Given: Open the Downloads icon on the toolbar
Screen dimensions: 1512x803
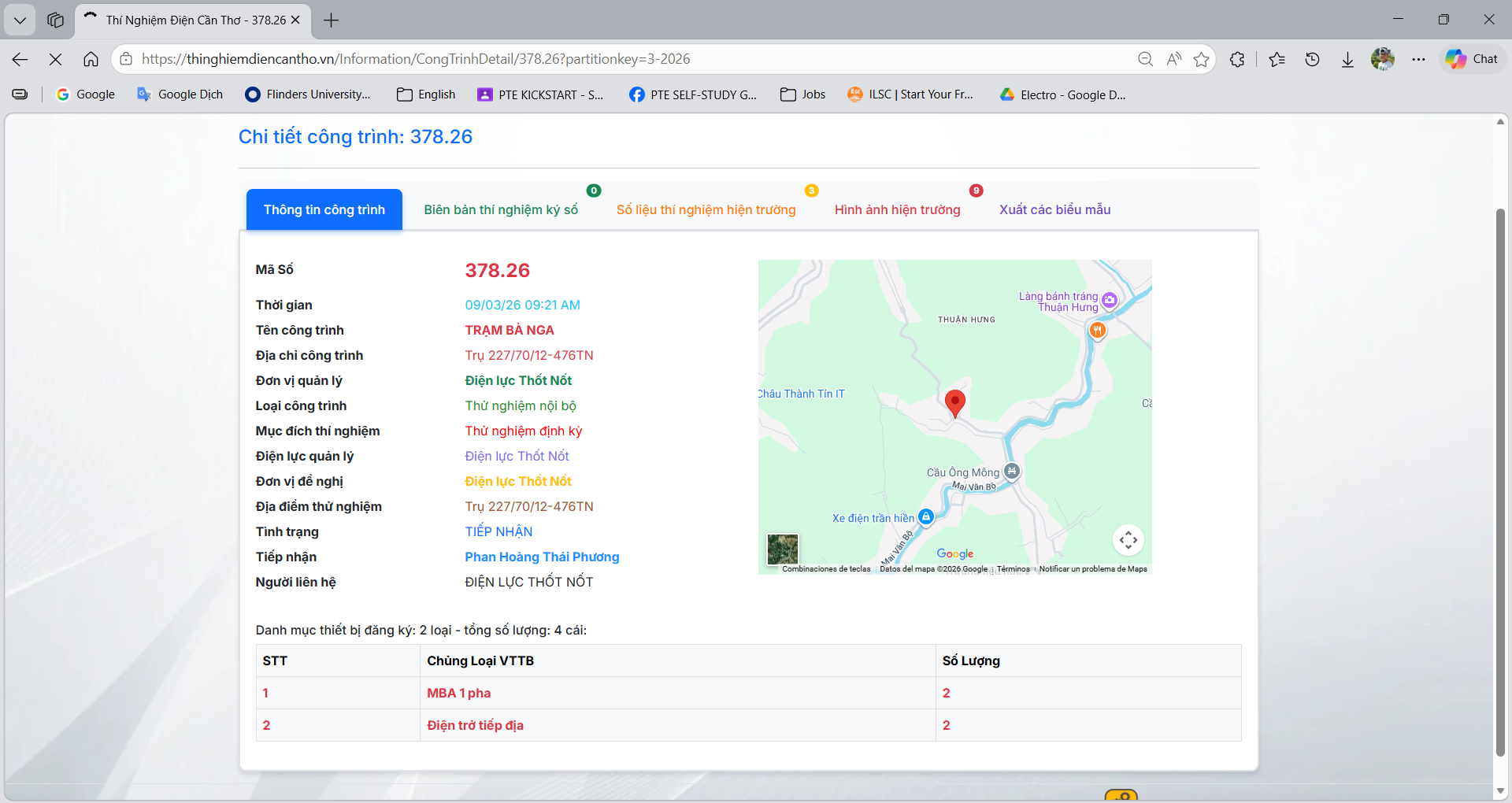Looking at the screenshot, I should click(x=1347, y=59).
